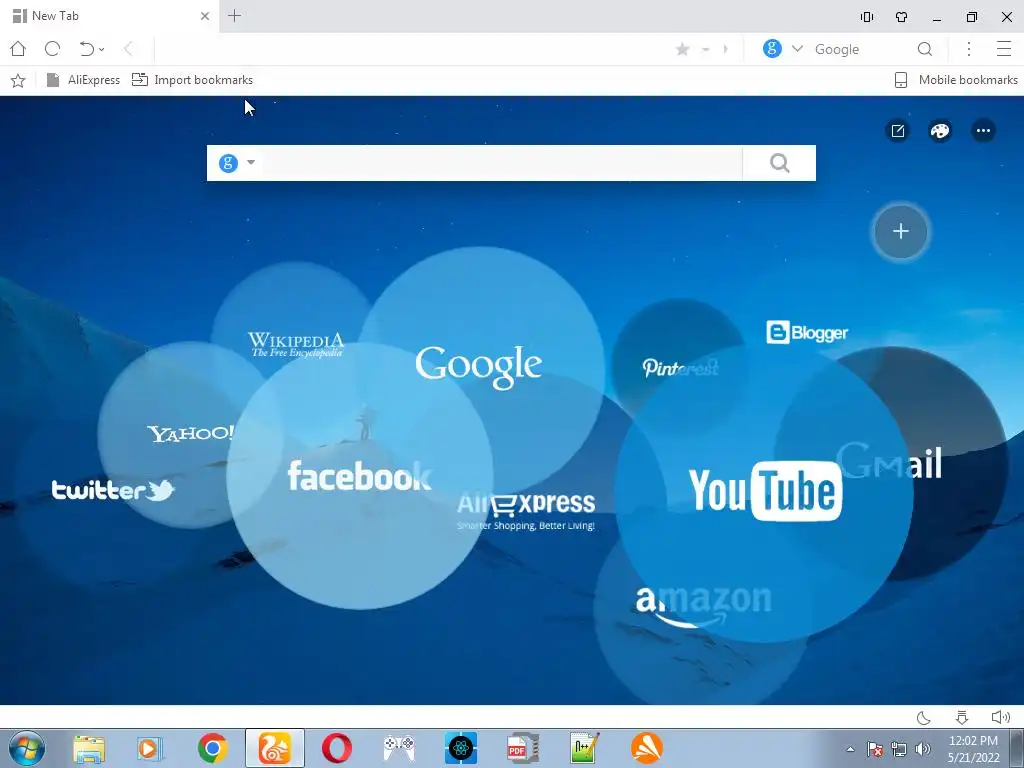The width and height of the screenshot is (1024, 768).
Task: Click the forward arrow in address bar
Action: [x=726, y=49]
